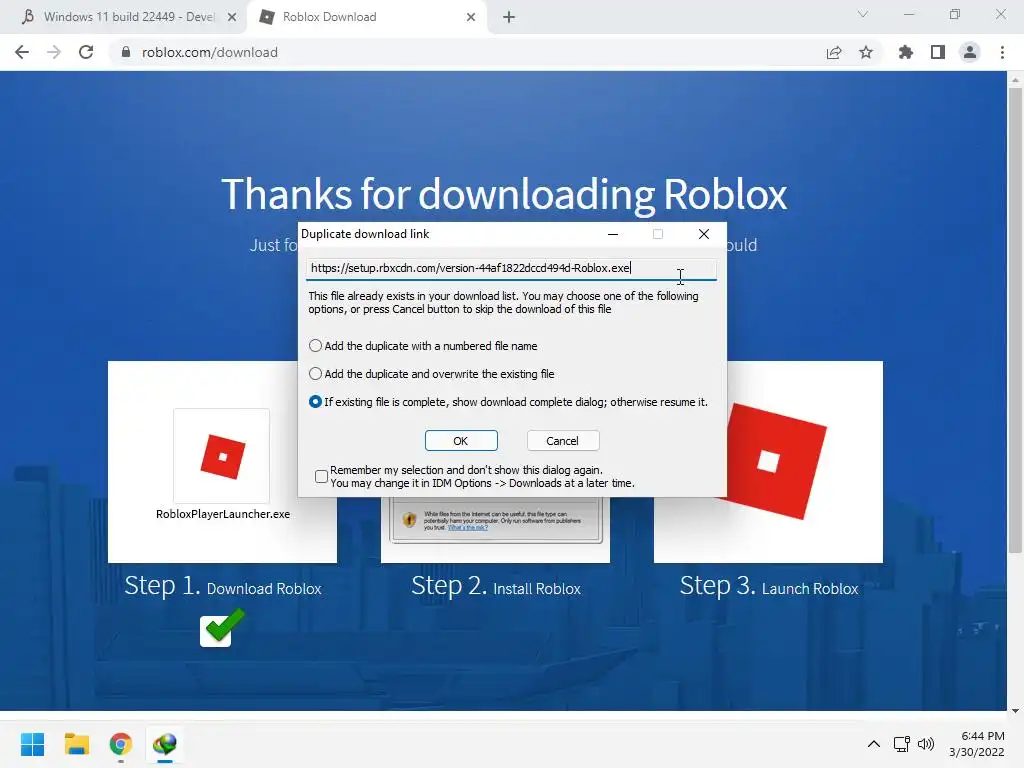This screenshot has height=768, width=1024.
Task: Click 'Thanks for downloading Roblox' heading
Action: (x=504, y=194)
